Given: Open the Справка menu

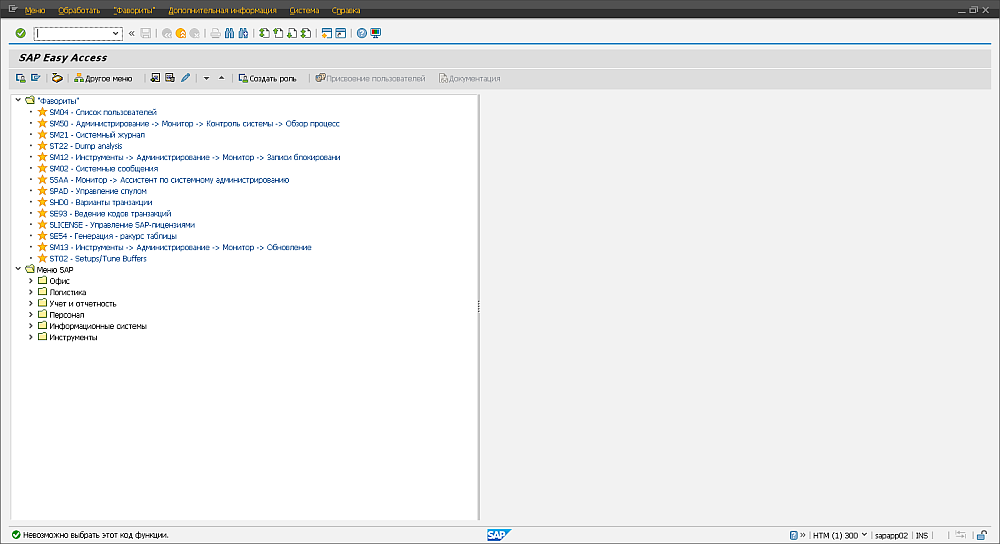Looking at the screenshot, I should click(346, 10).
